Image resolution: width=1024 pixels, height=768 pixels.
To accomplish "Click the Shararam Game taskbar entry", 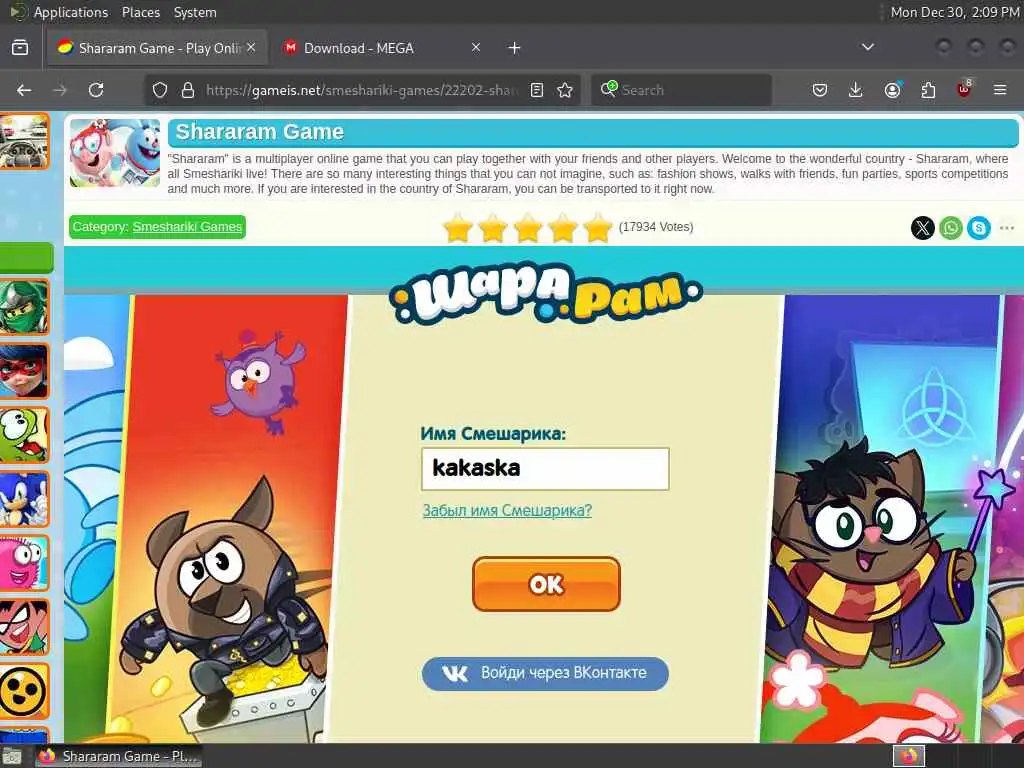I will pos(120,756).
